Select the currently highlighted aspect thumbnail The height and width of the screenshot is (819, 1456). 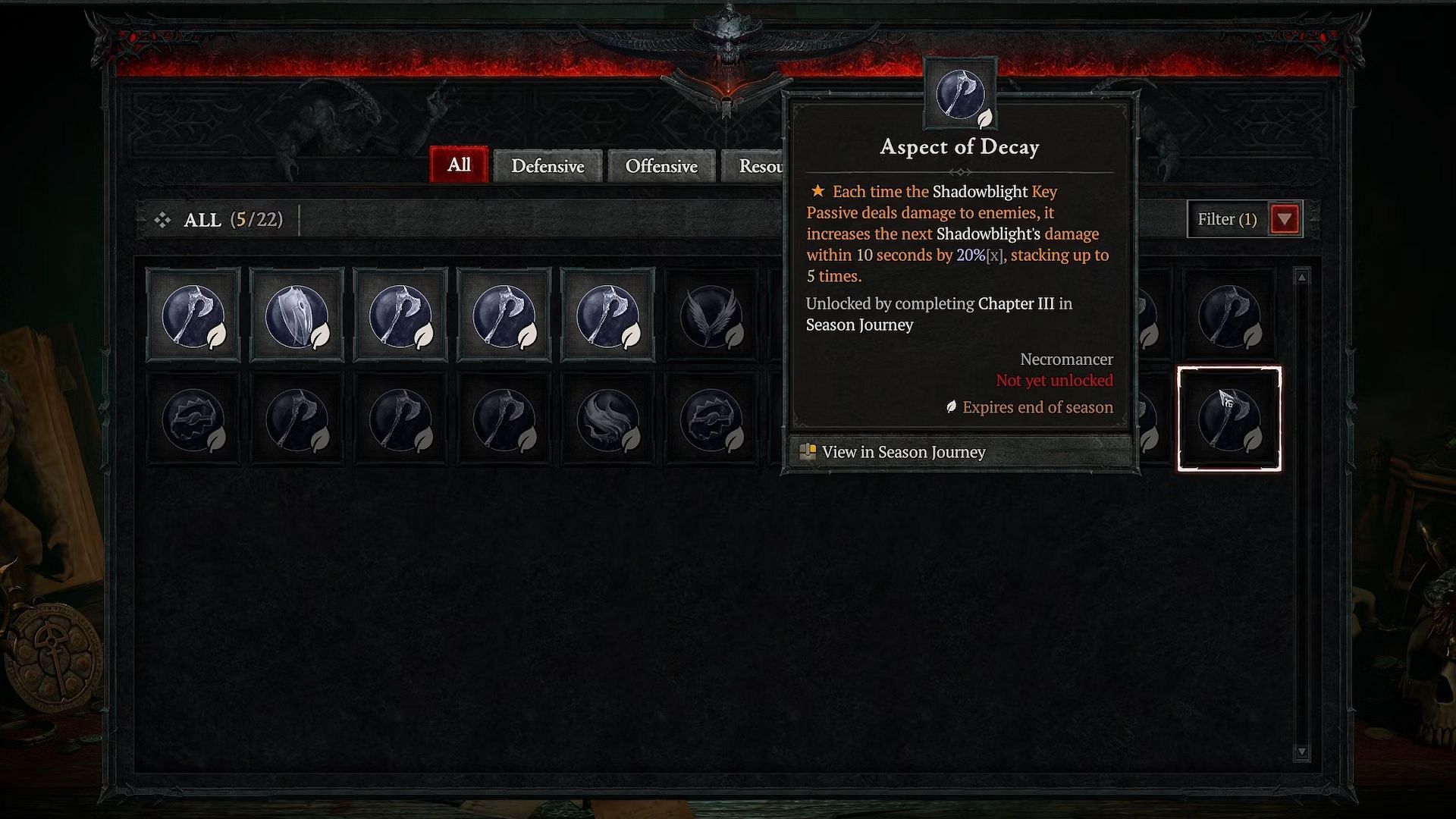pyautogui.click(x=1226, y=418)
